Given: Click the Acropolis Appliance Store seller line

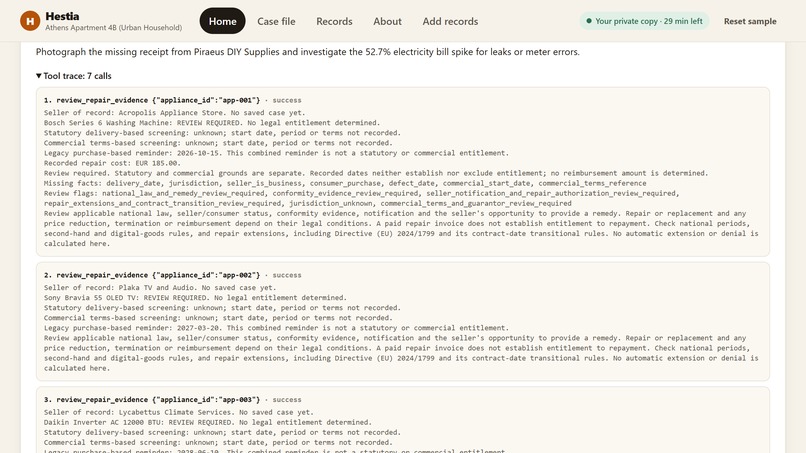Looking at the screenshot, I should point(174,113).
